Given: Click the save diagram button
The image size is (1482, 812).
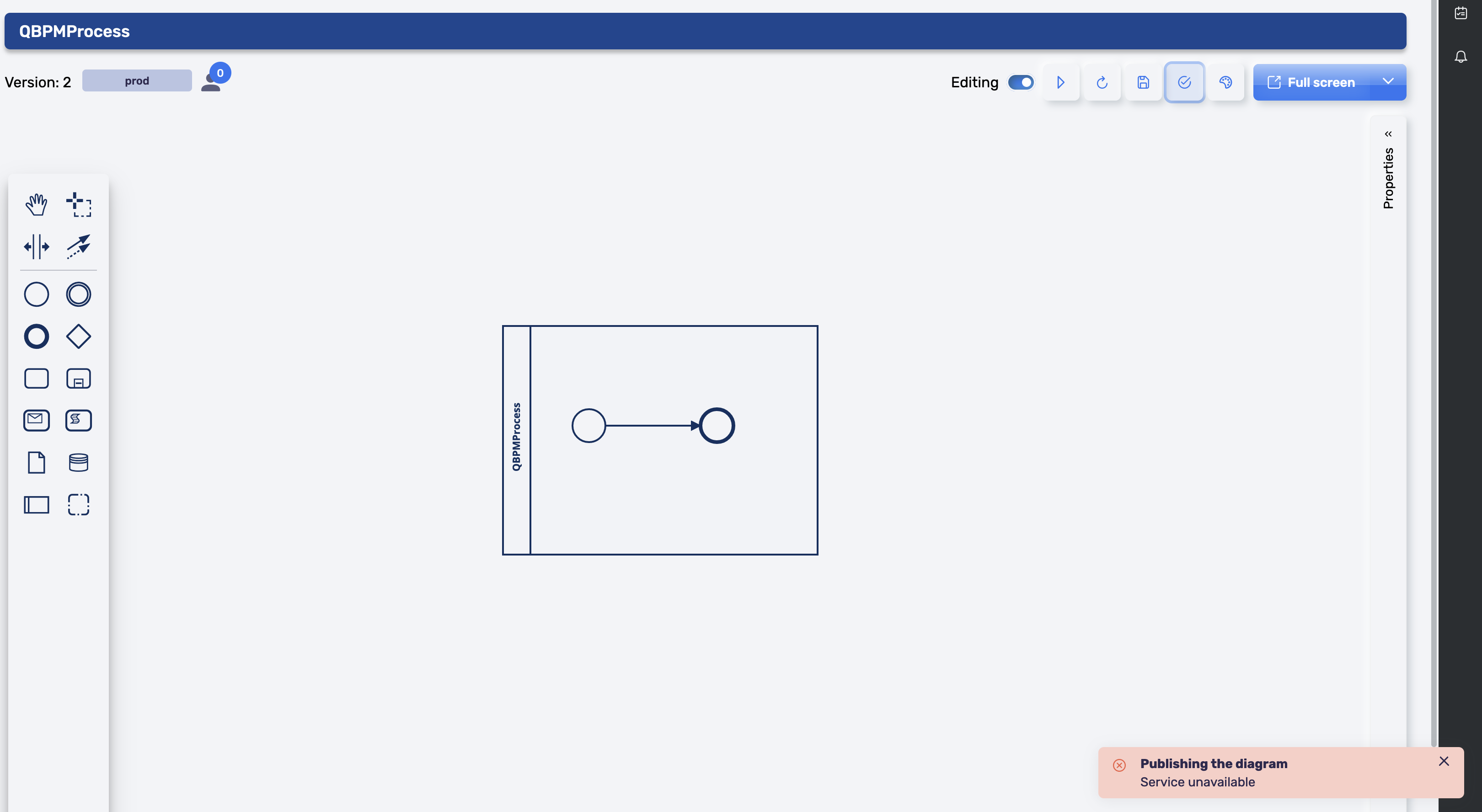Looking at the screenshot, I should tap(1143, 82).
